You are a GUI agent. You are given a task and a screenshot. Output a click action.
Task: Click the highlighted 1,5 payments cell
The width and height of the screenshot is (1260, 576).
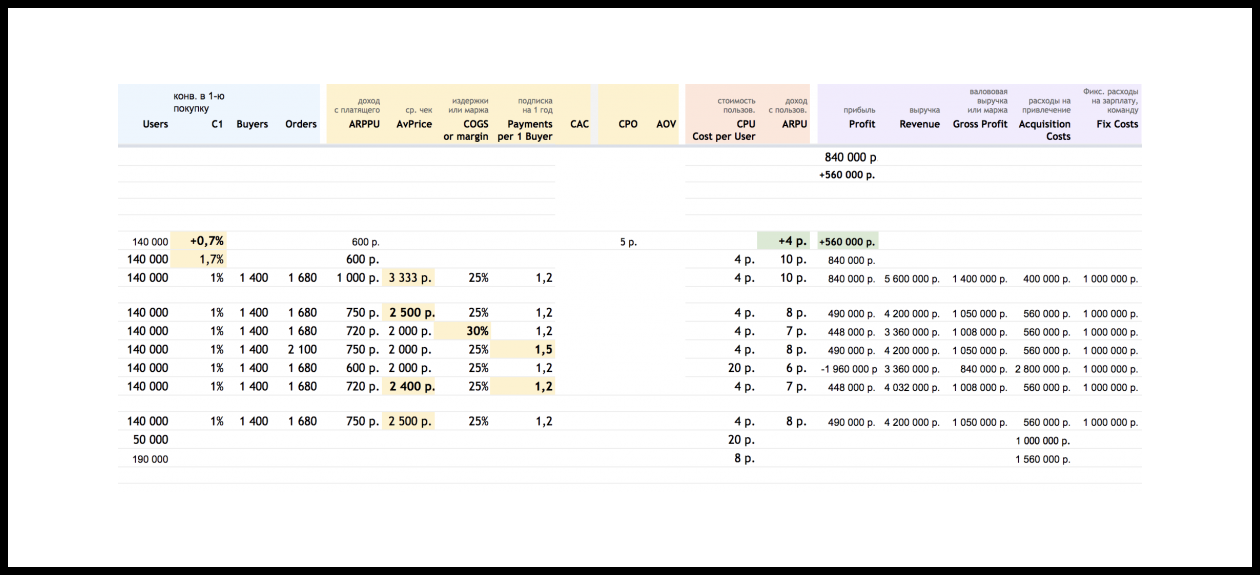pyautogui.click(x=539, y=350)
